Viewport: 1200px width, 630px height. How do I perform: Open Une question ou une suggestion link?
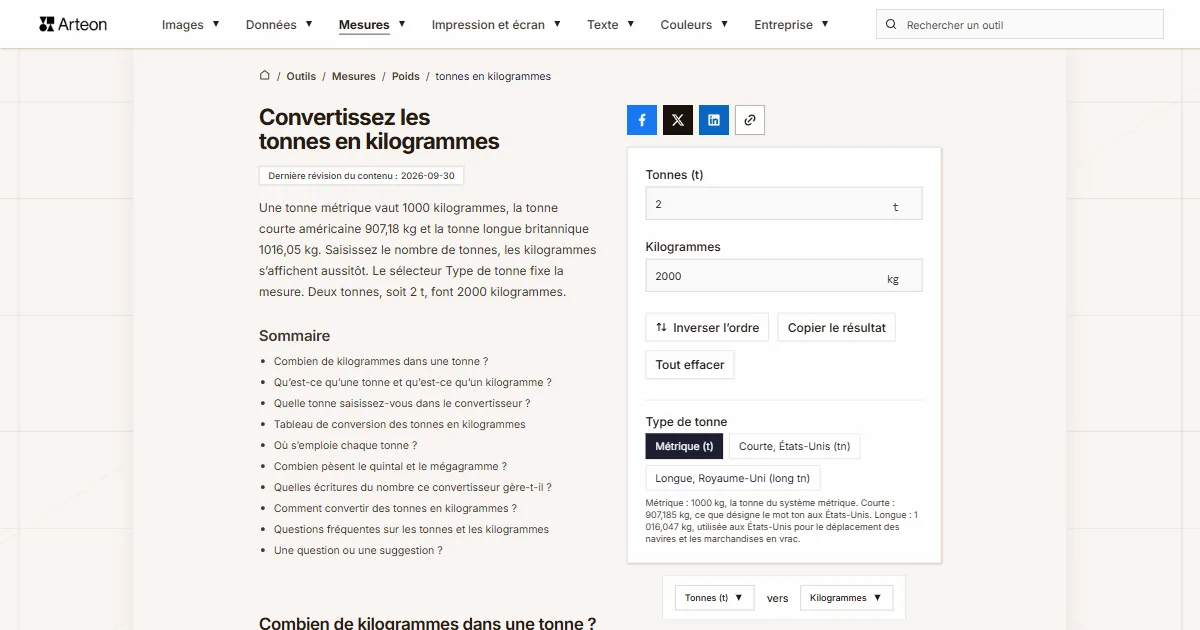[x=358, y=551]
